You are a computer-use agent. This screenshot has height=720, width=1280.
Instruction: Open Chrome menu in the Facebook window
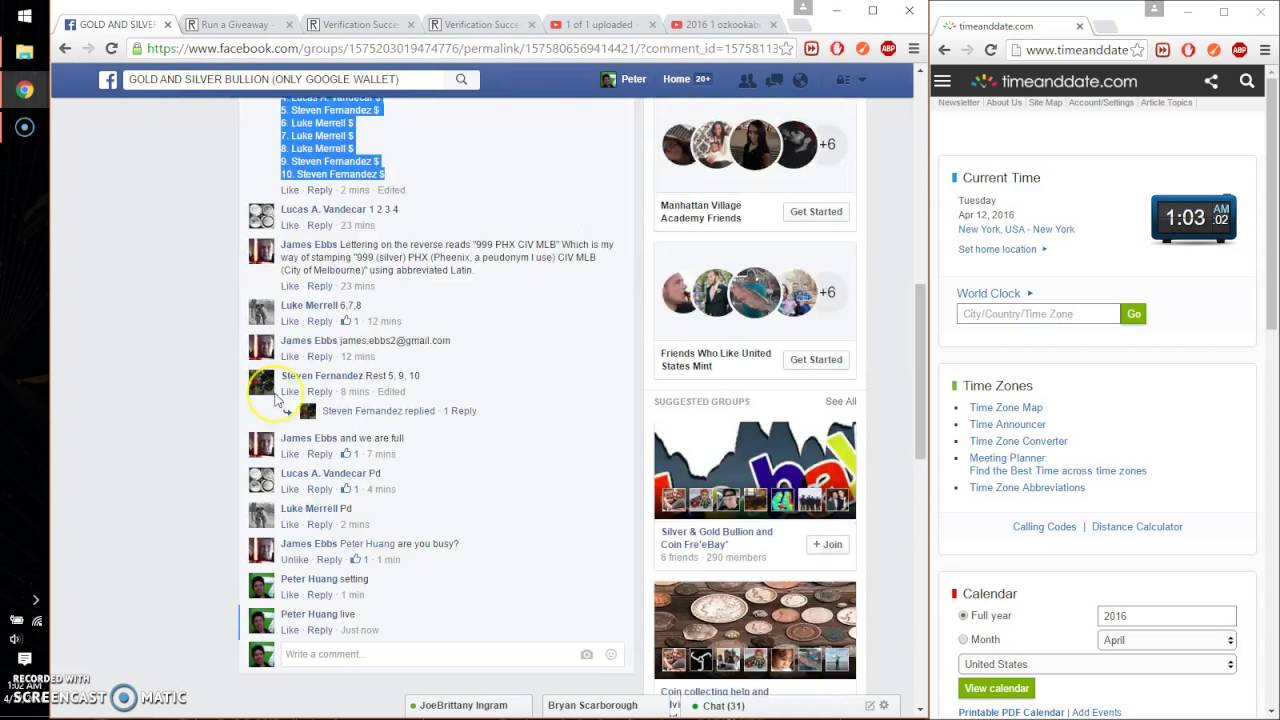coord(913,48)
